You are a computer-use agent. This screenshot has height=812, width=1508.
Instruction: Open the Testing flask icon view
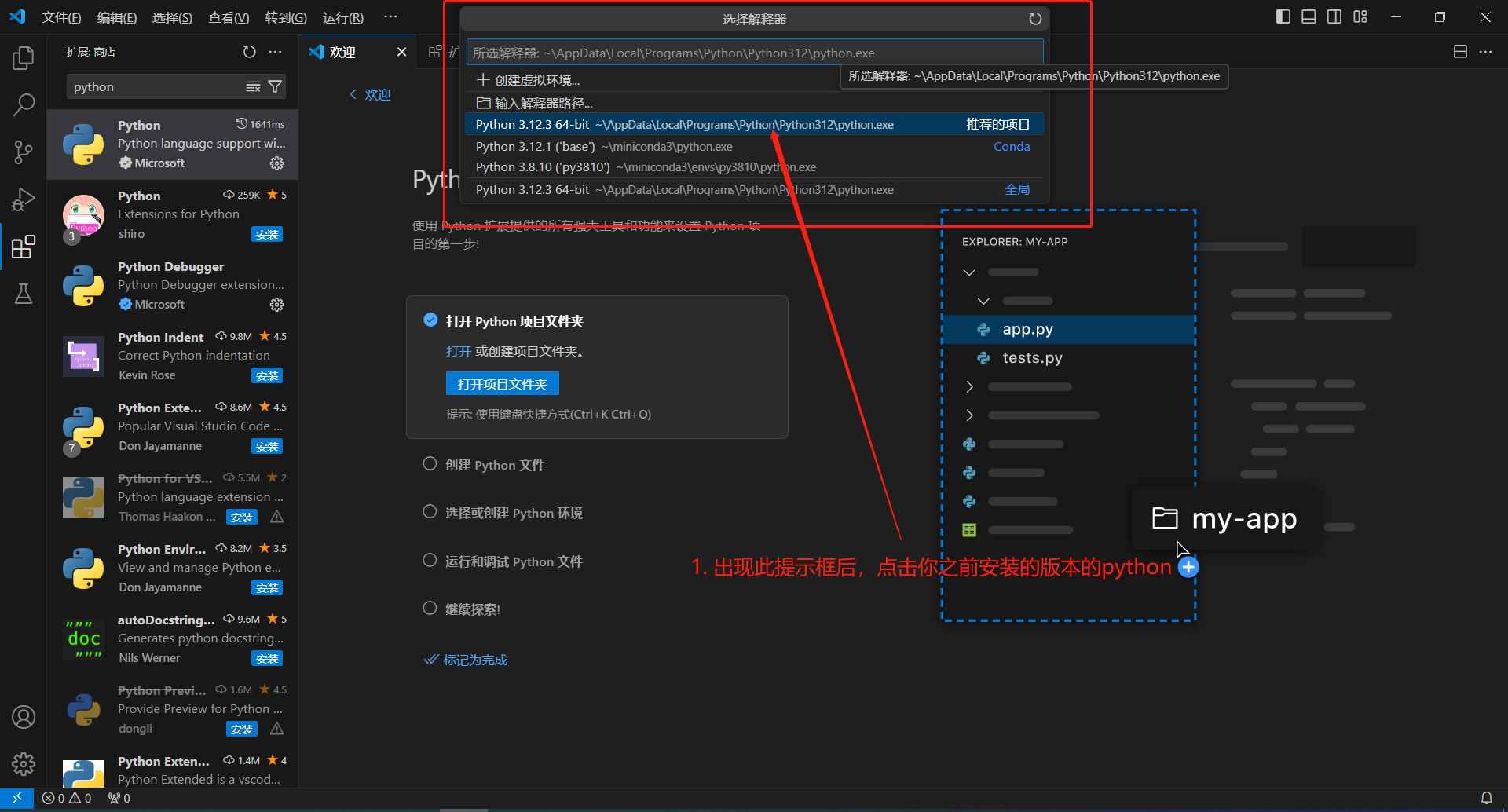pyautogui.click(x=24, y=294)
